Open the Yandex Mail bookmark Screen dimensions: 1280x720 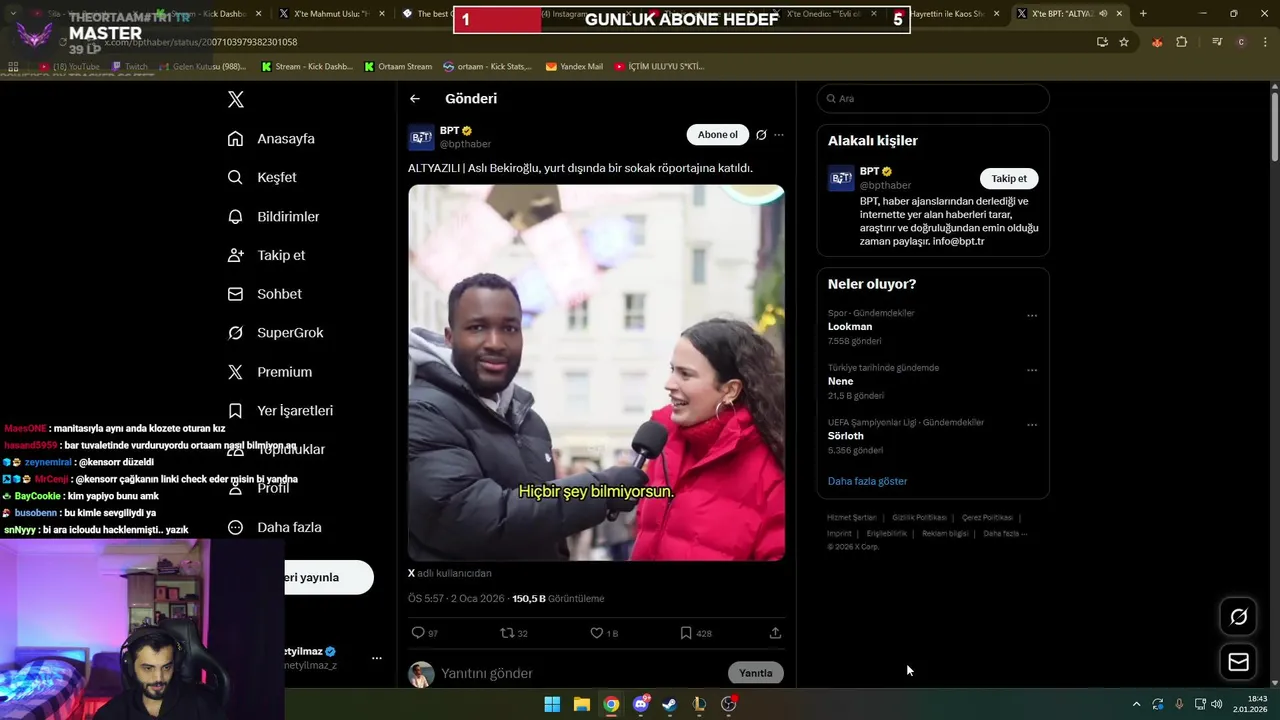[x=574, y=67]
